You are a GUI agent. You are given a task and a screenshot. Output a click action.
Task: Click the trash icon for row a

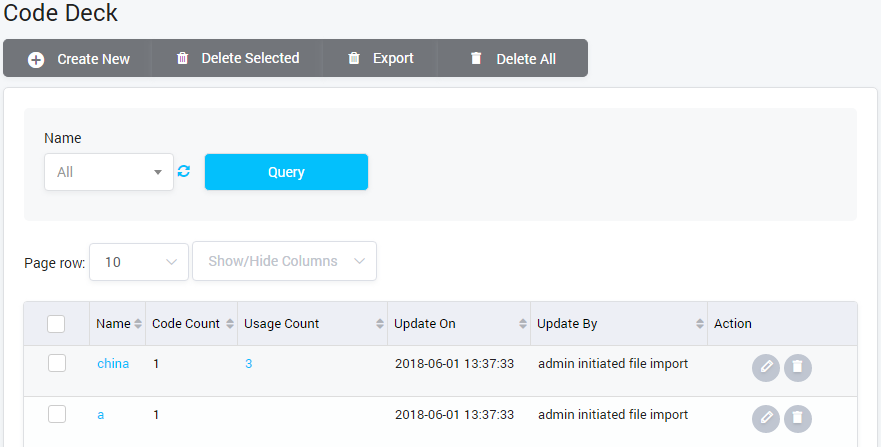click(797, 417)
